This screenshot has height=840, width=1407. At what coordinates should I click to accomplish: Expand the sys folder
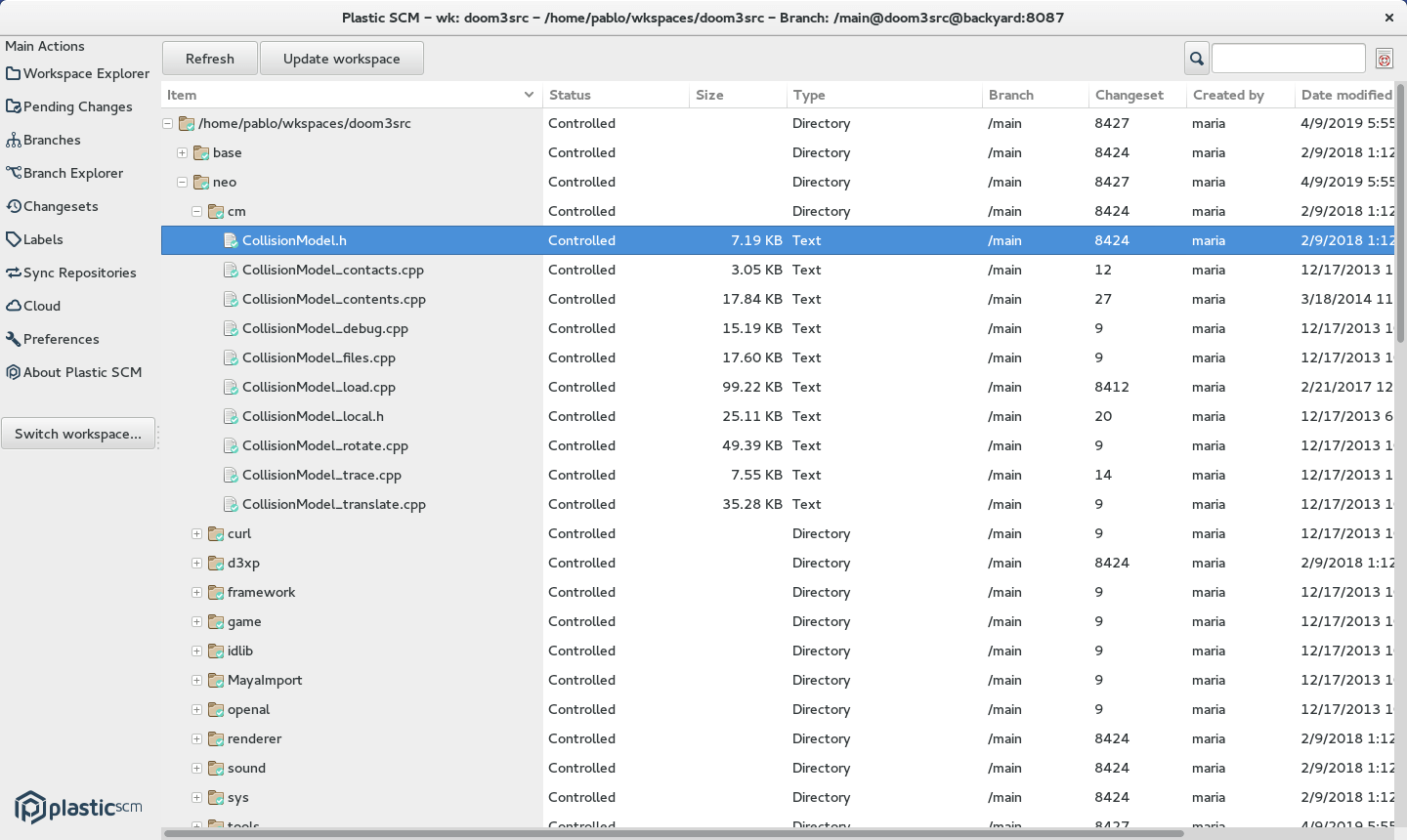point(196,798)
